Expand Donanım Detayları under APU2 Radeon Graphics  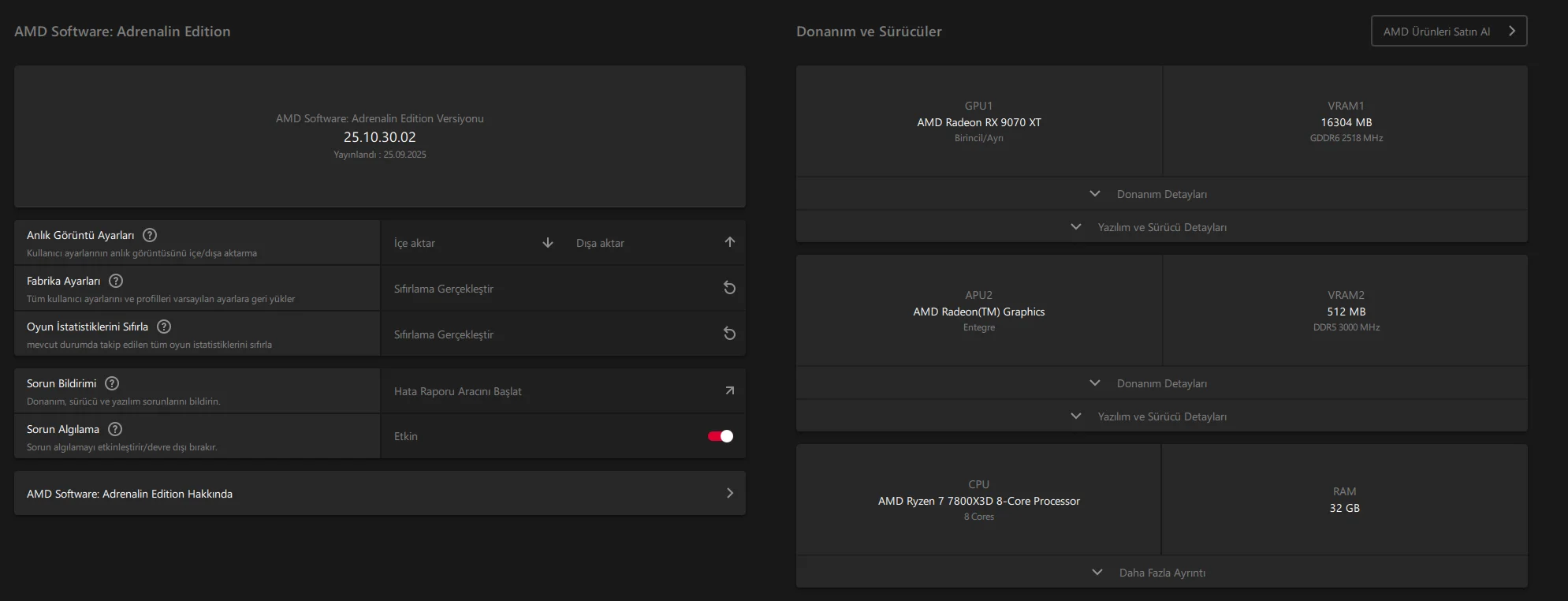(1162, 383)
